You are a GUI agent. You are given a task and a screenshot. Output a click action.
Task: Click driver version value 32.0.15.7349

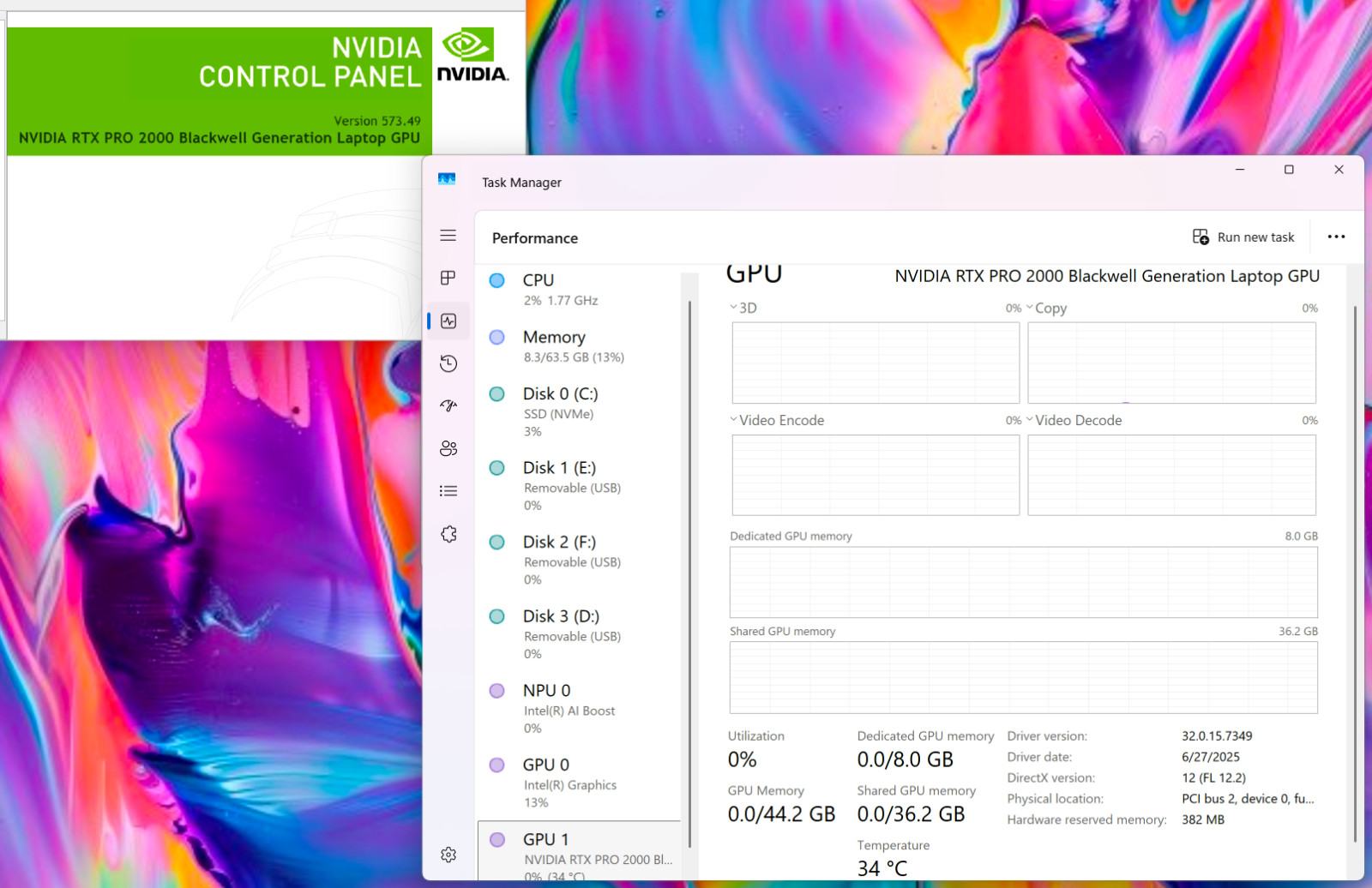[1217, 735]
